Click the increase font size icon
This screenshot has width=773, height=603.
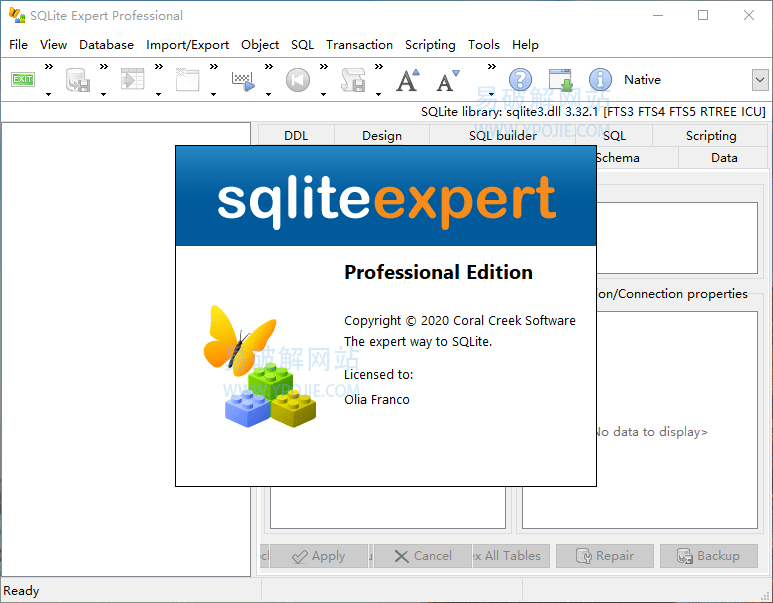point(407,80)
